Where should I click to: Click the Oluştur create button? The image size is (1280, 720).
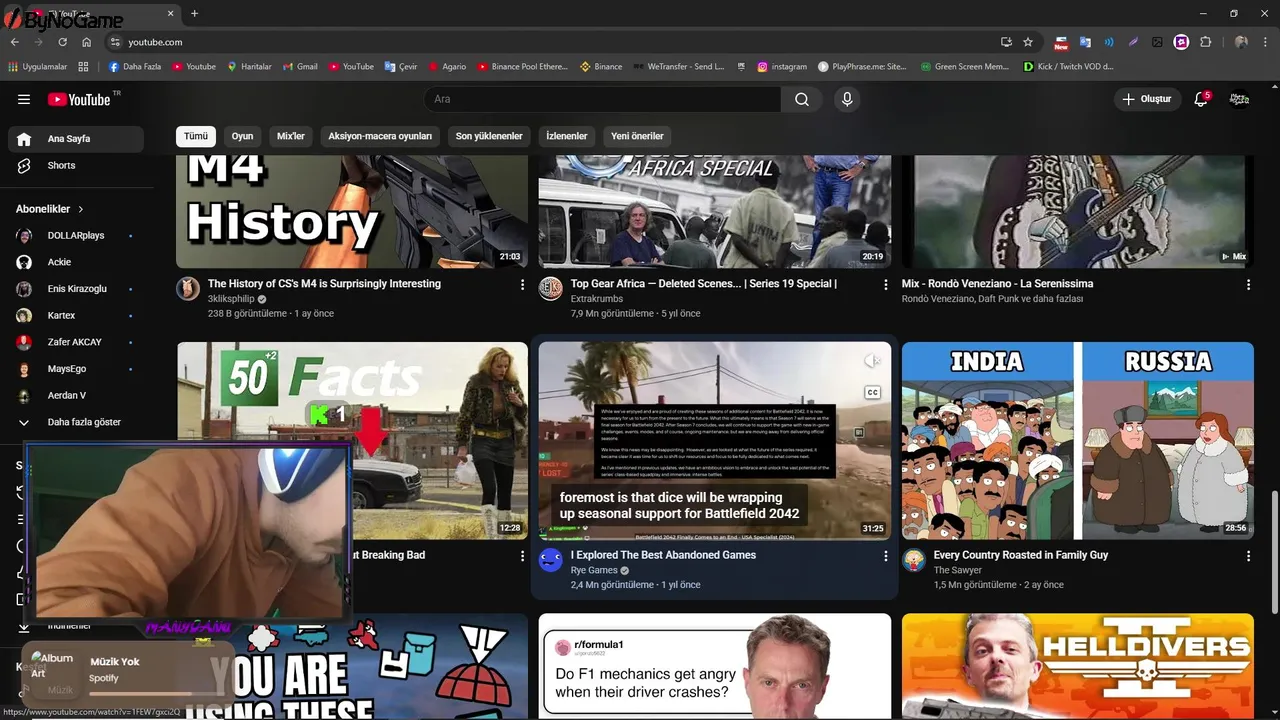pos(1146,99)
